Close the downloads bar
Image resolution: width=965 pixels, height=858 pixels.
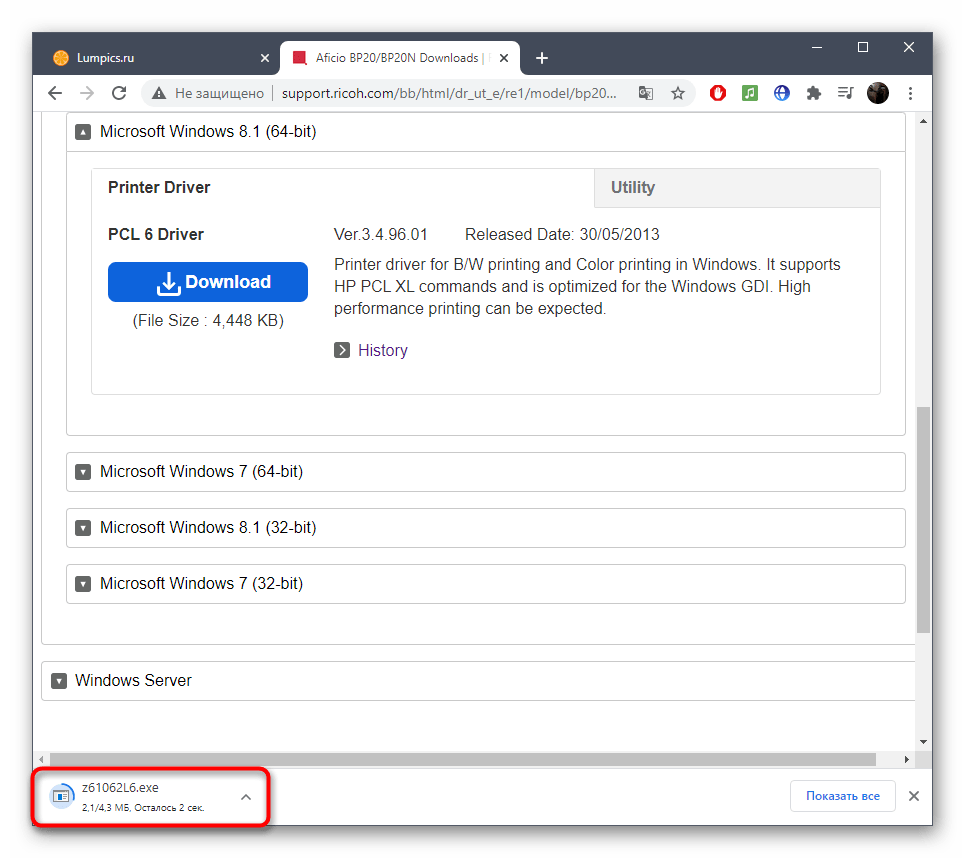pyautogui.click(x=913, y=796)
